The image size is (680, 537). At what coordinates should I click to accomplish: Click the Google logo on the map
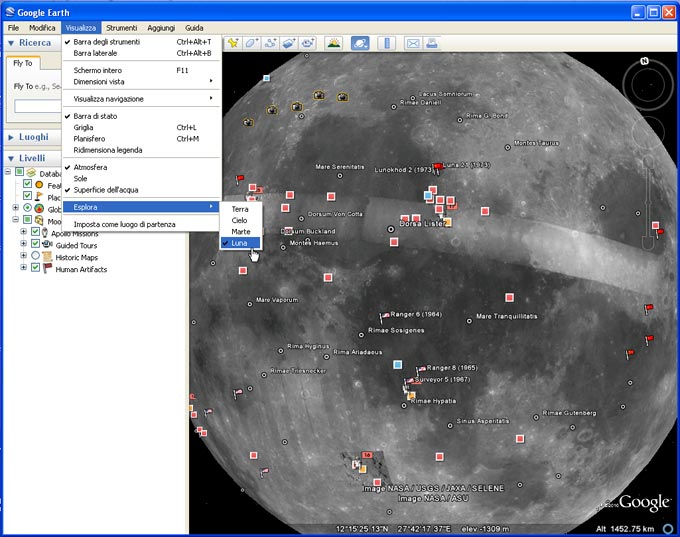[x=644, y=503]
